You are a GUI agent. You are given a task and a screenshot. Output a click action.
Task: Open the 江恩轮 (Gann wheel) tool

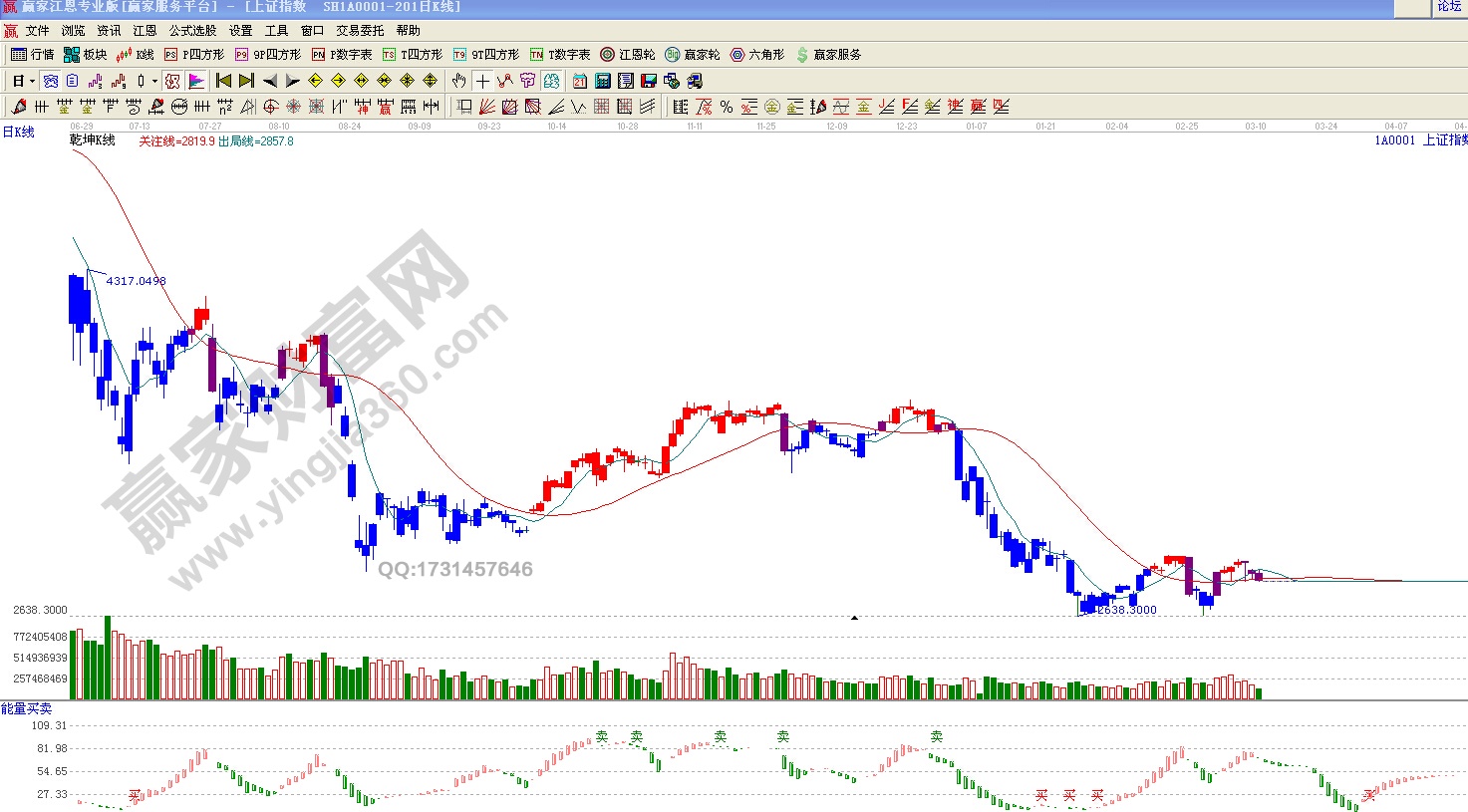628,55
